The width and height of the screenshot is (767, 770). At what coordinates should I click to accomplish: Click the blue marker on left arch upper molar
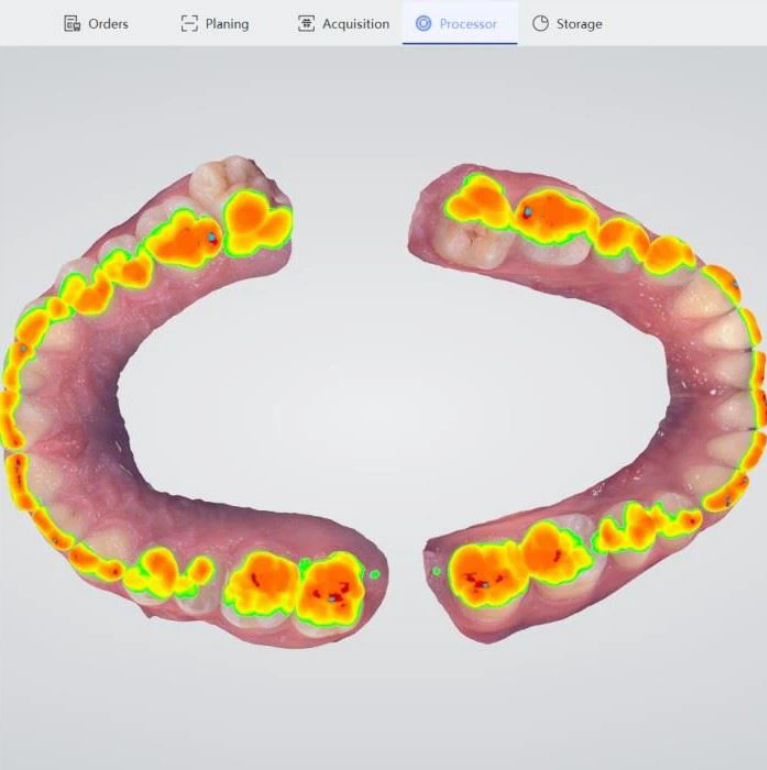coord(212,238)
